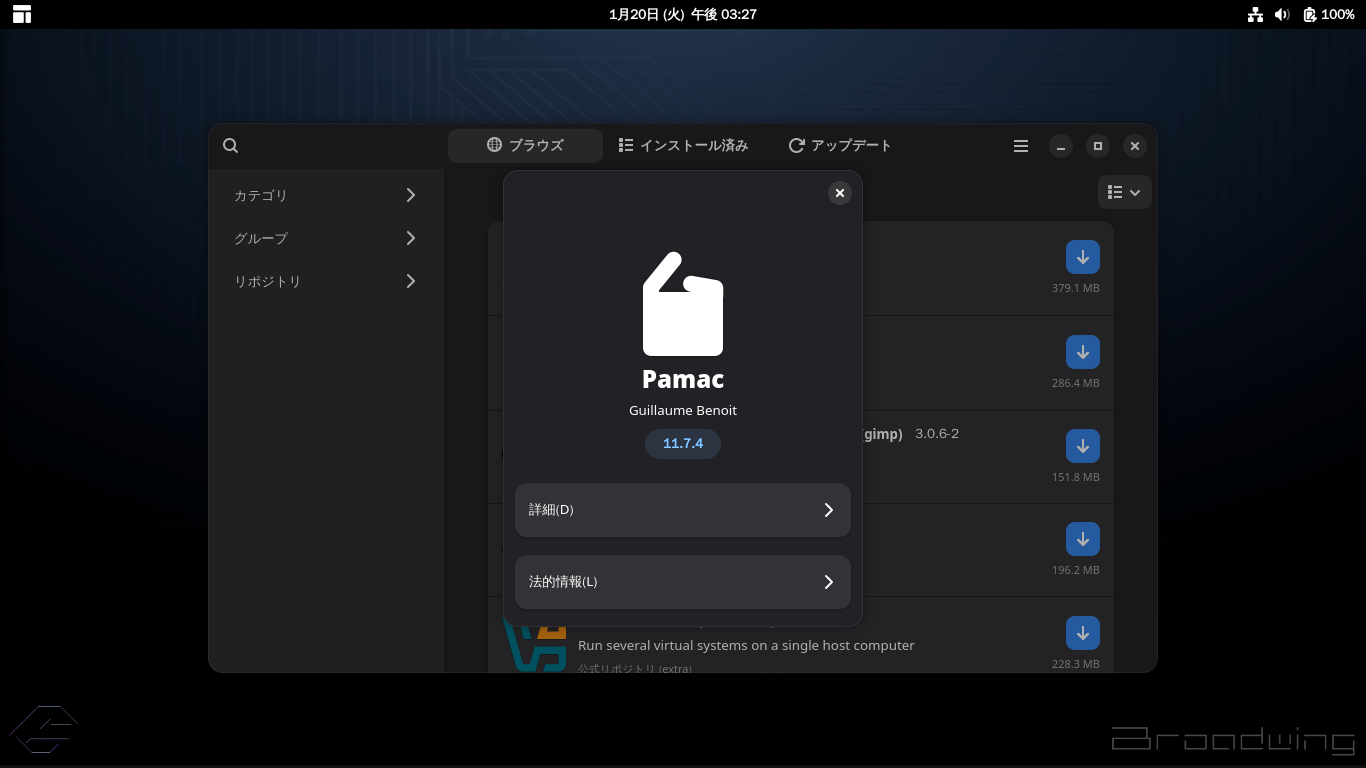
Task: Click the developer name Guillaume Benoit
Action: pyautogui.click(x=683, y=410)
